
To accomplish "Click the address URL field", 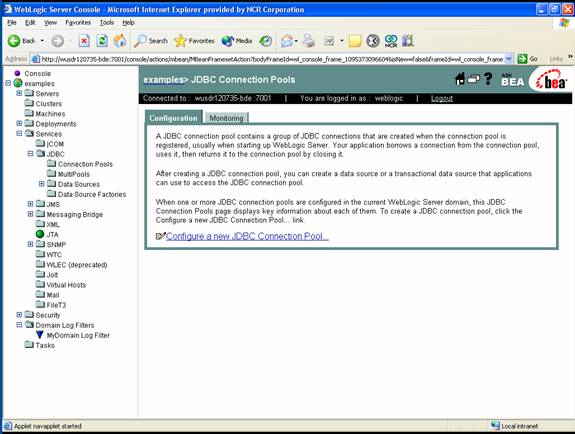I will [x=271, y=59].
